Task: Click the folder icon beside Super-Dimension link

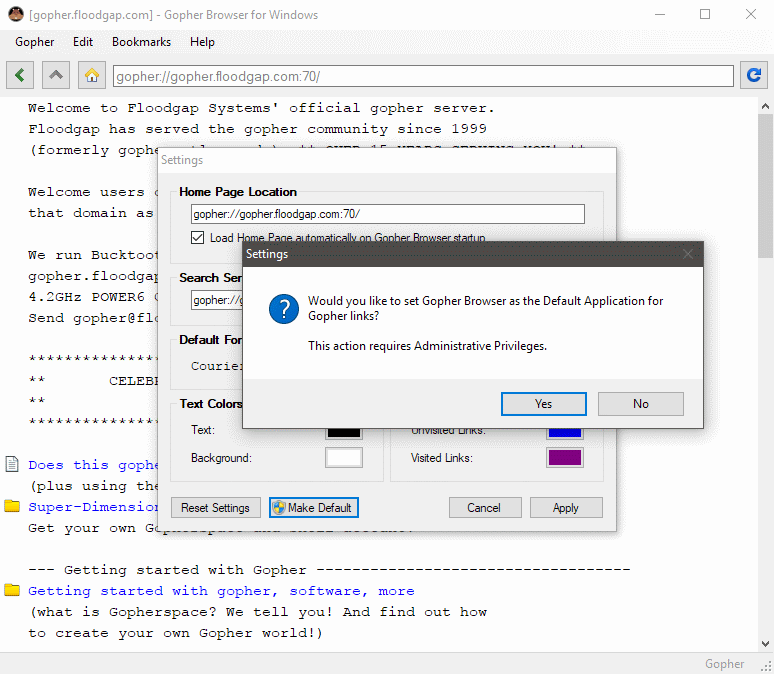Action: (12, 506)
